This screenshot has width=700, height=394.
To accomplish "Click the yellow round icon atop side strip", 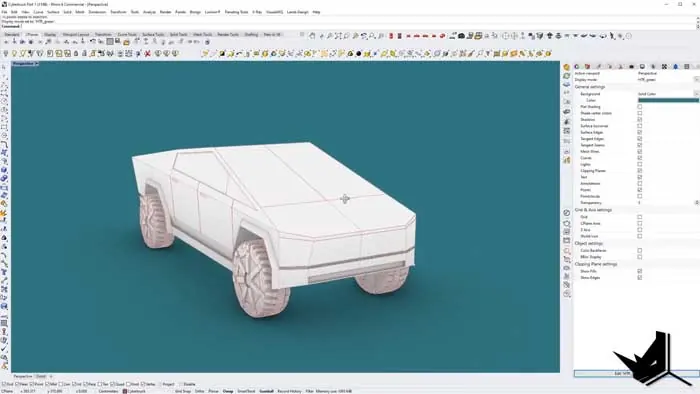I will click(x=567, y=67).
